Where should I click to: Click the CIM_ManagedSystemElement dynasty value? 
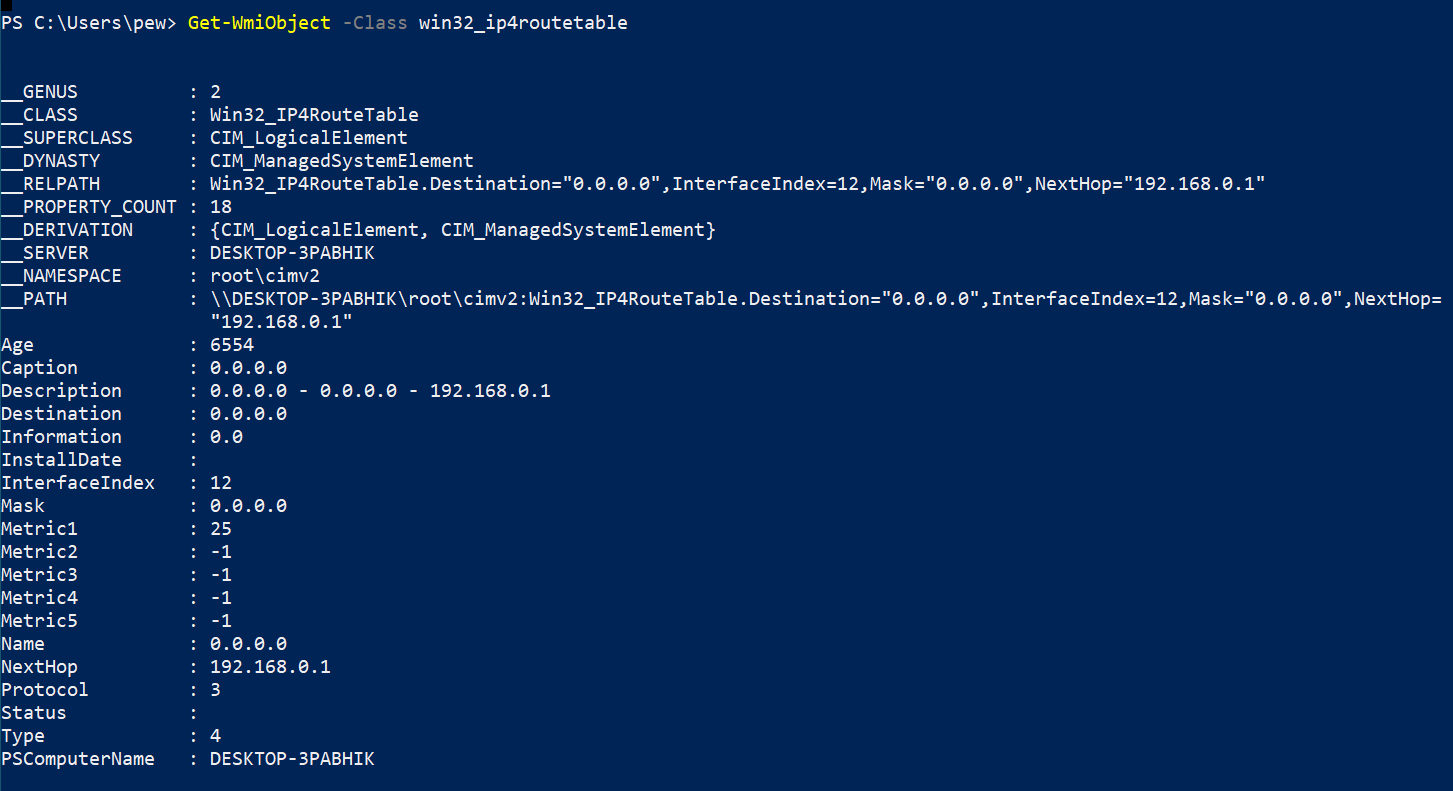pyautogui.click(x=342, y=161)
